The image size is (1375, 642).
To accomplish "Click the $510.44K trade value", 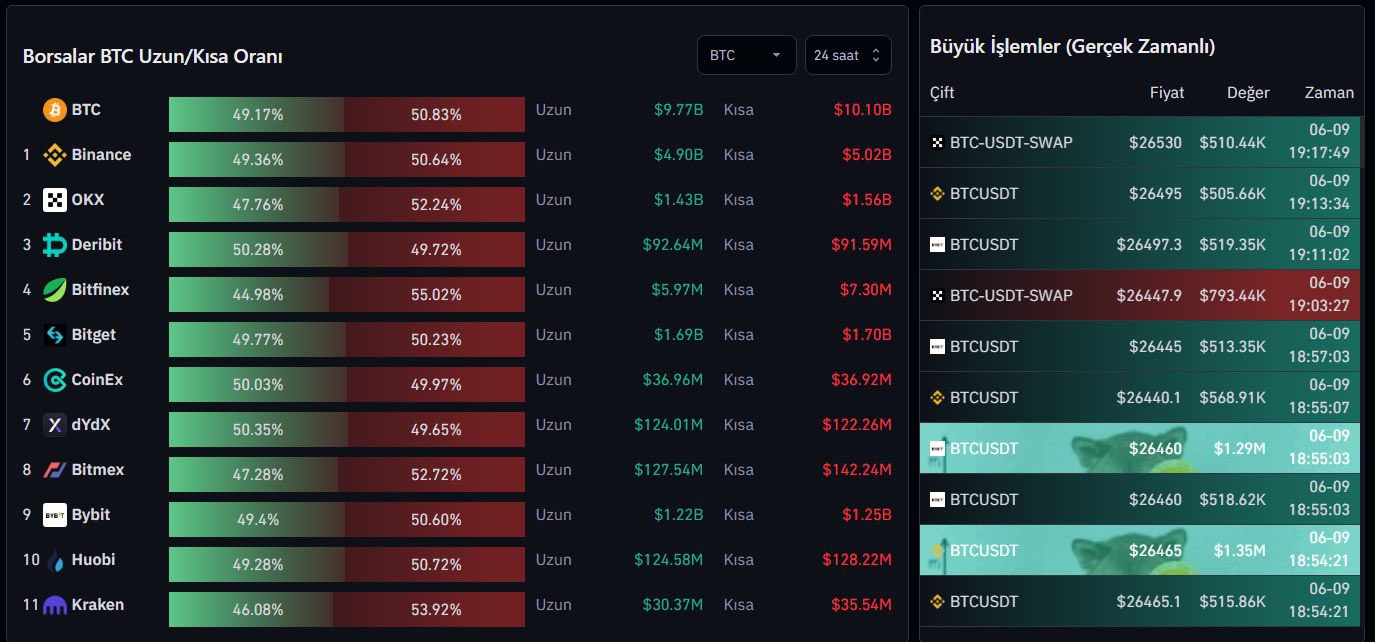I will point(1233,143).
